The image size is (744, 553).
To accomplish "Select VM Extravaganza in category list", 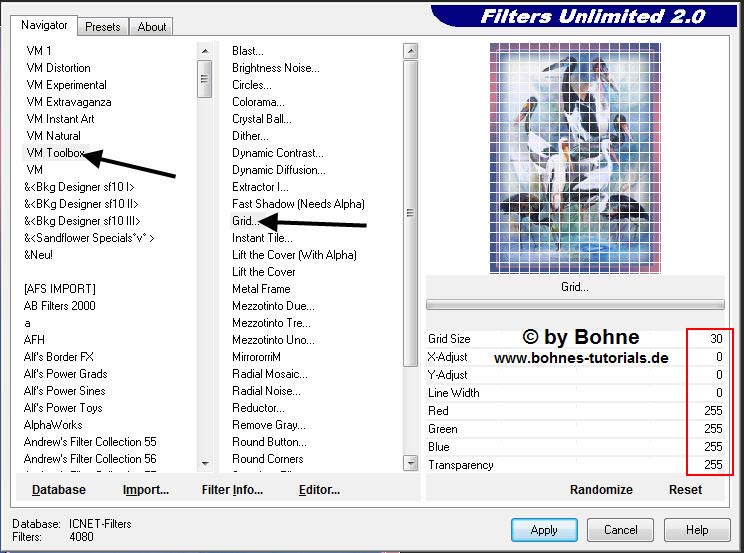I will [69, 102].
